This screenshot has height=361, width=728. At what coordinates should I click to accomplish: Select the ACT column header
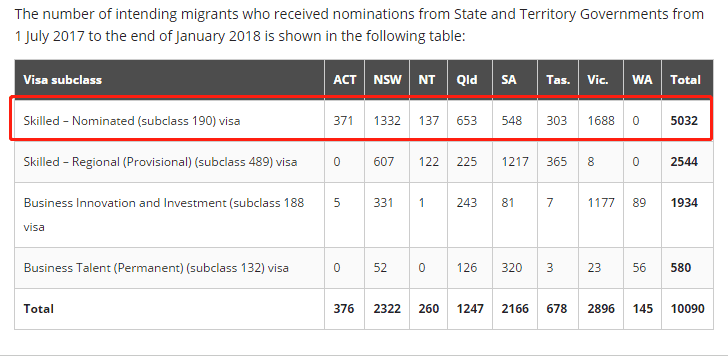[344, 80]
